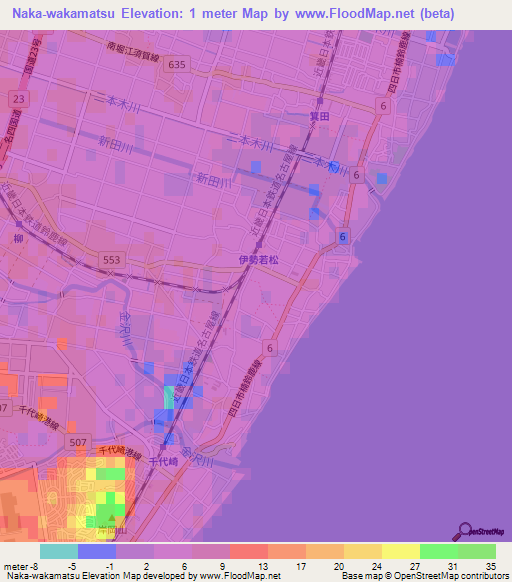Click the 千代崎 station label
This screenshot has width=512, height=582.
[163, 462]
